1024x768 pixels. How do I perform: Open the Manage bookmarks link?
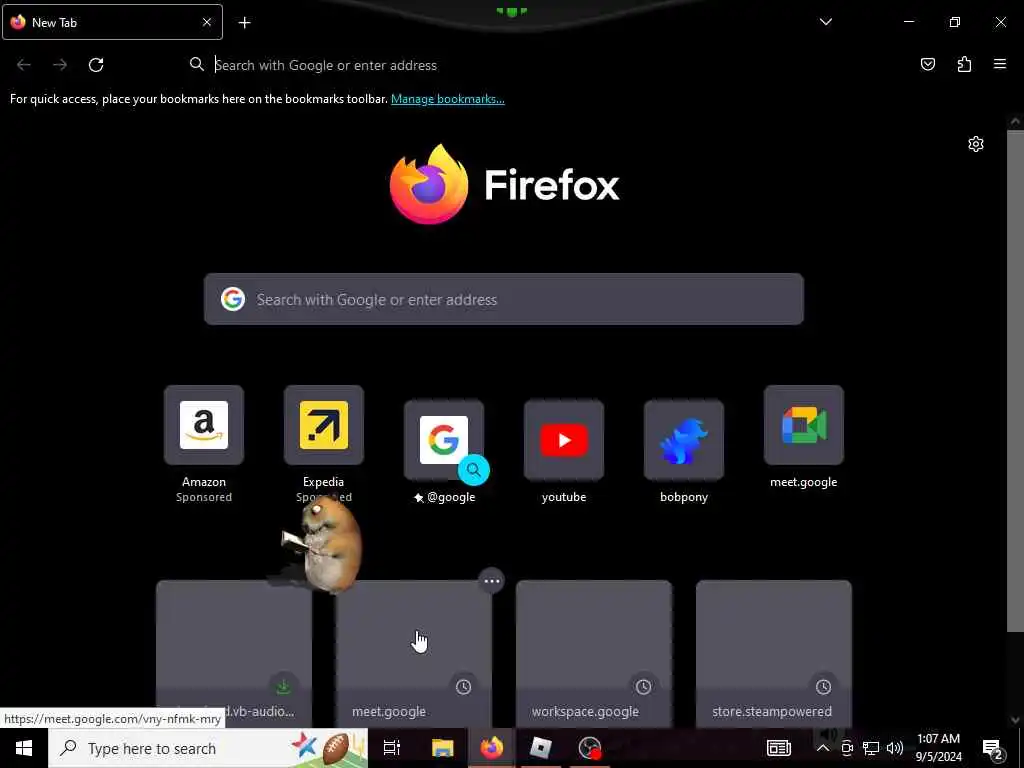click(447, 99)
